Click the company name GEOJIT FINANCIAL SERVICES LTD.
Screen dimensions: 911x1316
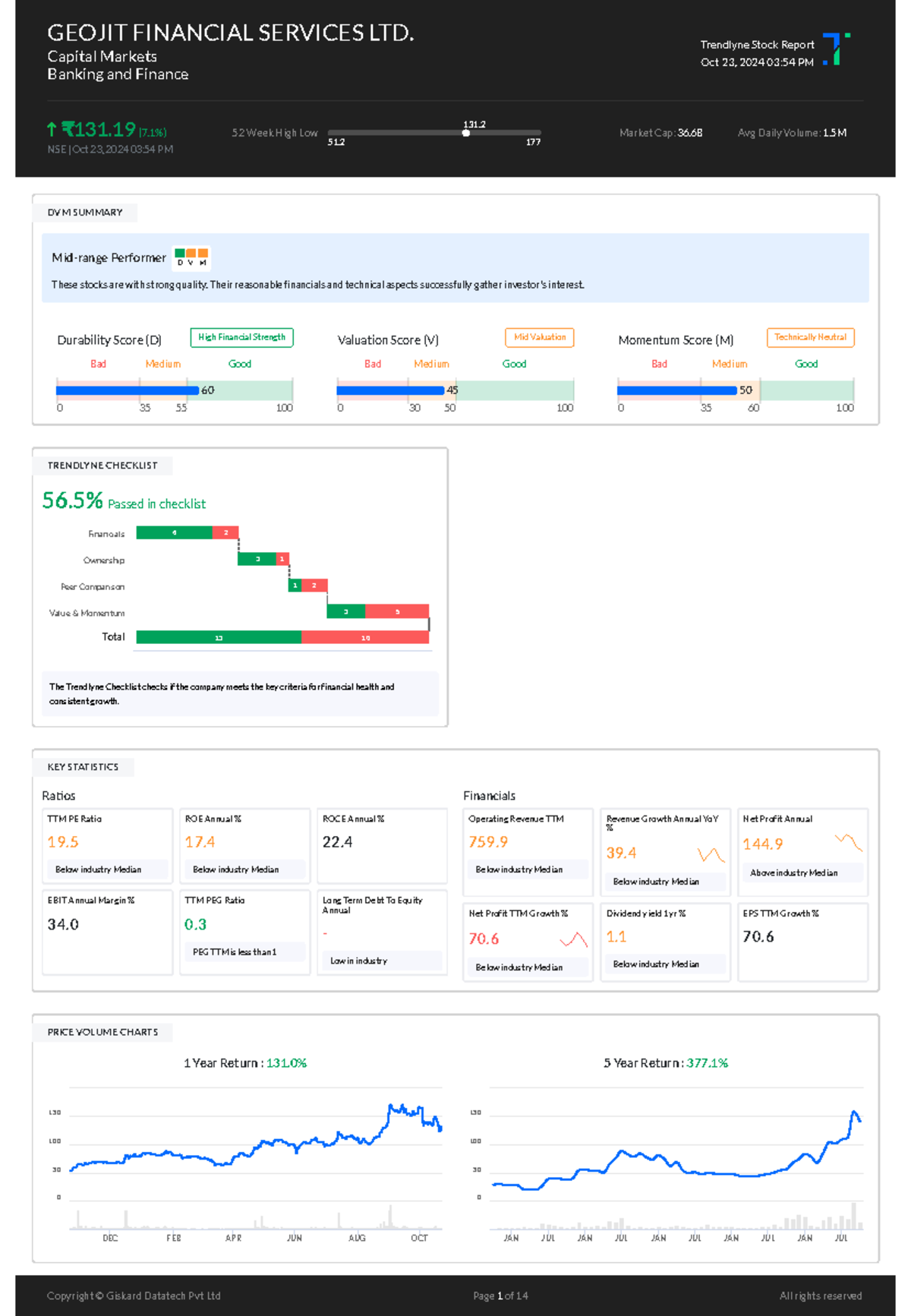coord(231,33)
